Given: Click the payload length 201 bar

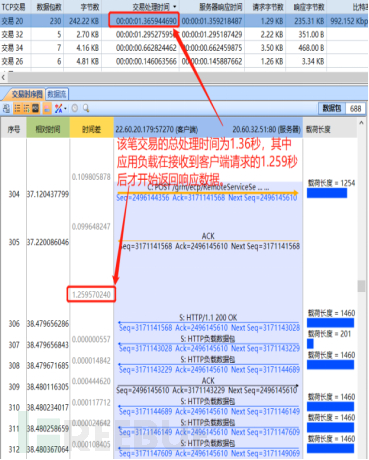Looking at the screenshot, I should point(310,344).
